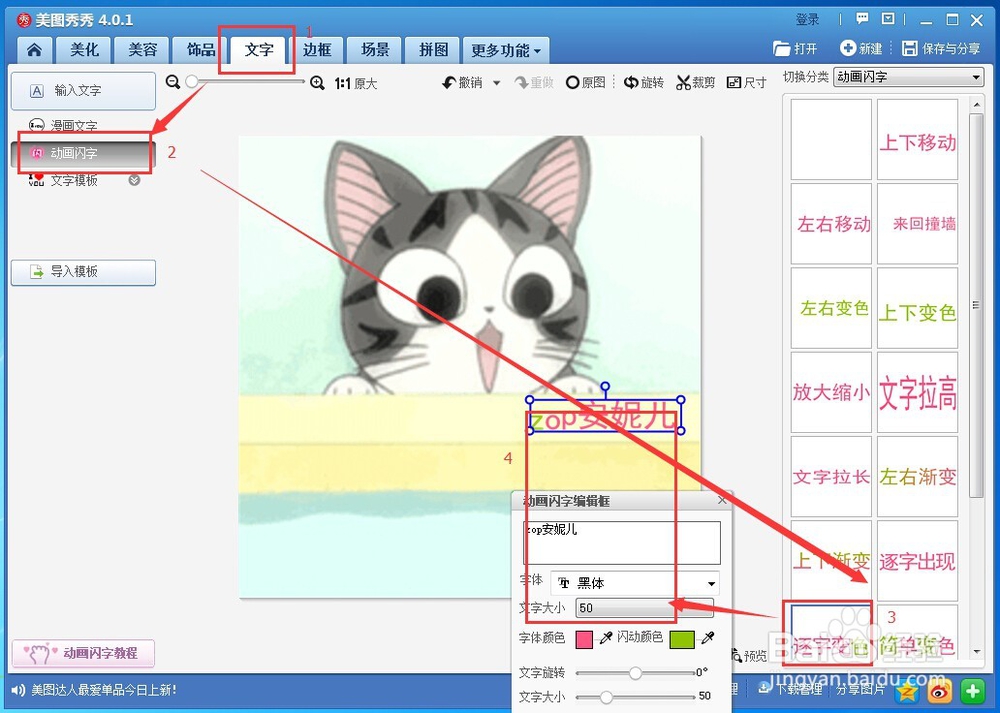The height and width of the screenshot is (713, 1000).
Task: Select the 左右移动 animation thumbnail
Action: pos(831,224)
